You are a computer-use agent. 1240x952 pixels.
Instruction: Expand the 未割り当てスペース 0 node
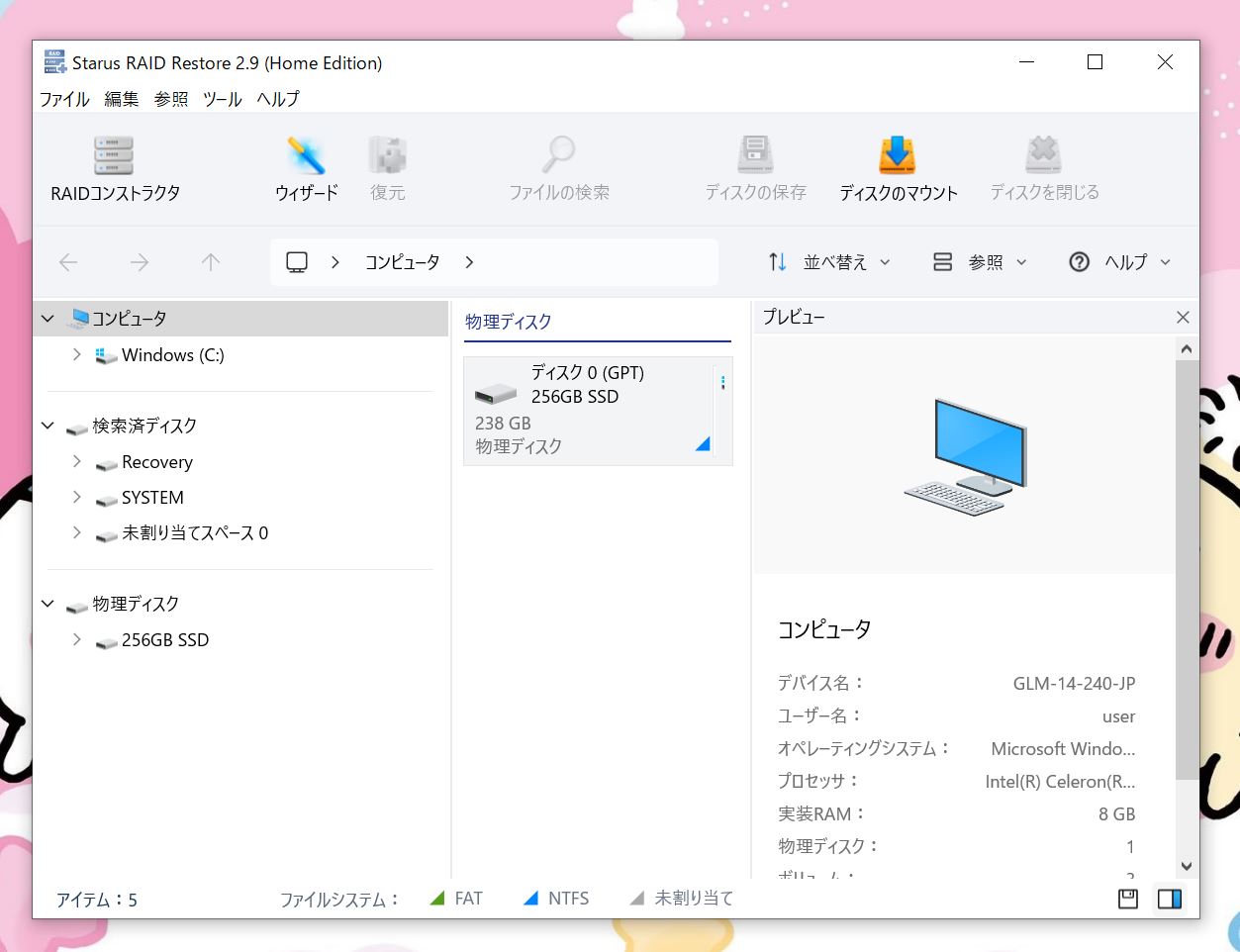(77, 532)
